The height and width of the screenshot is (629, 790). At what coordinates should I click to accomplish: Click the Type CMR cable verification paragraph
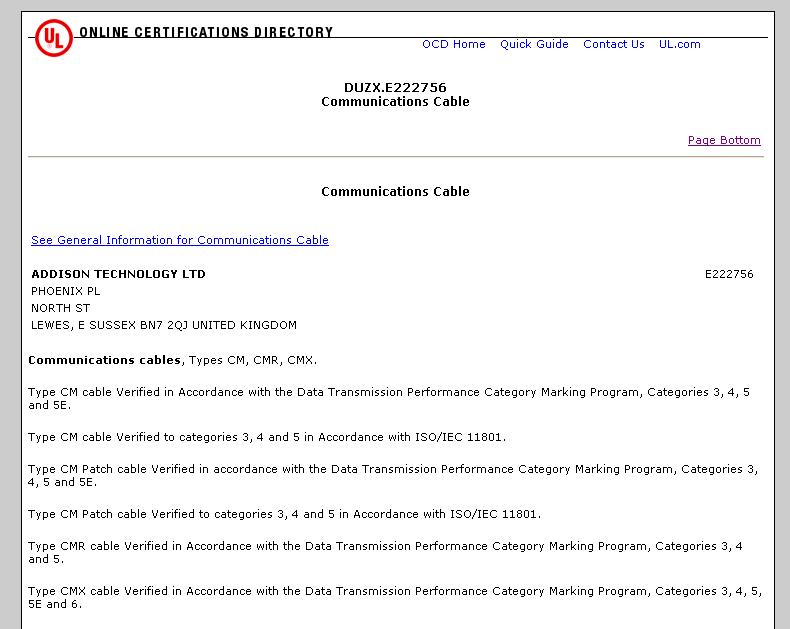(x=385, y=552)
